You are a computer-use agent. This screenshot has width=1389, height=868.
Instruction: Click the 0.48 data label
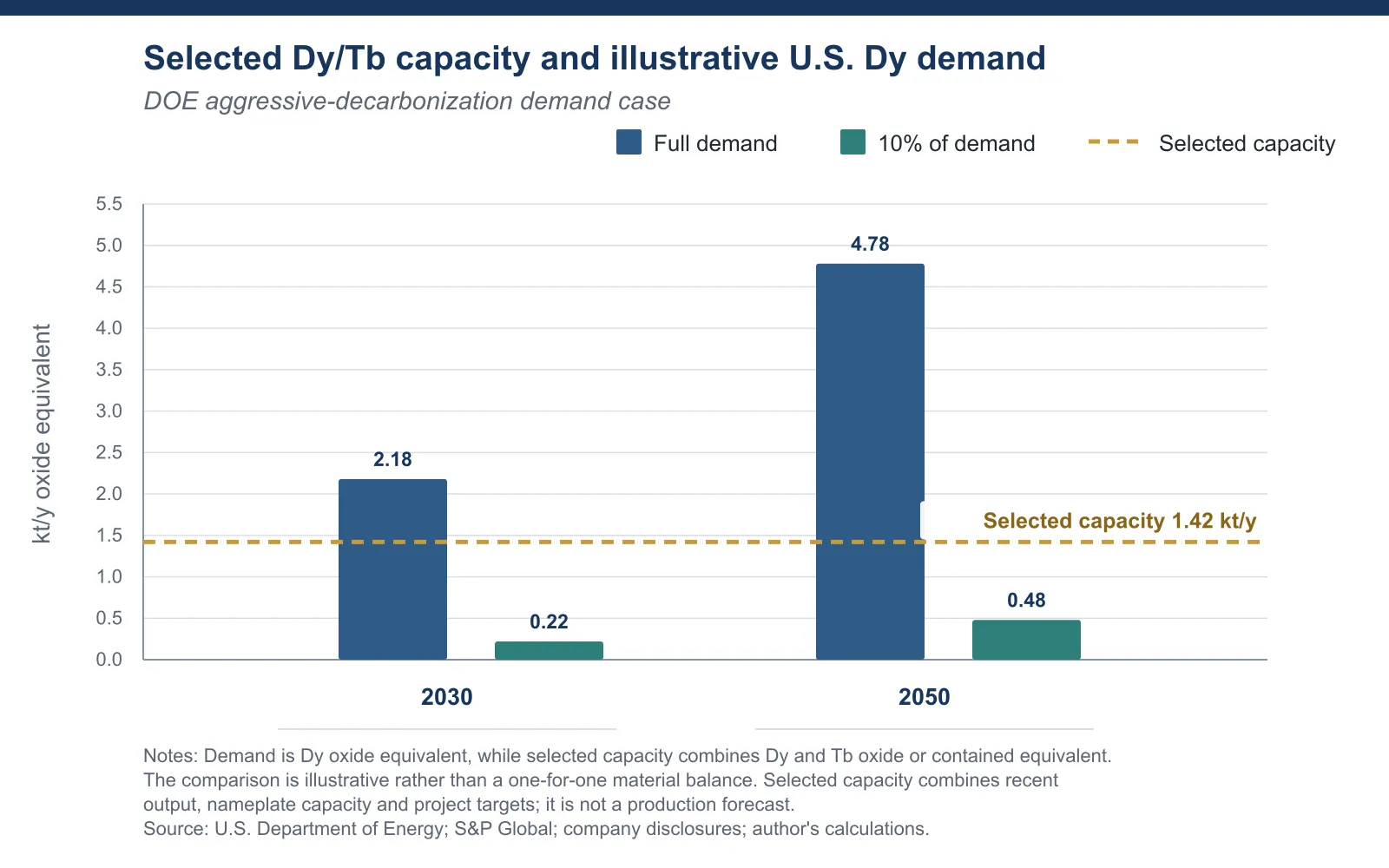point(1026,600)
